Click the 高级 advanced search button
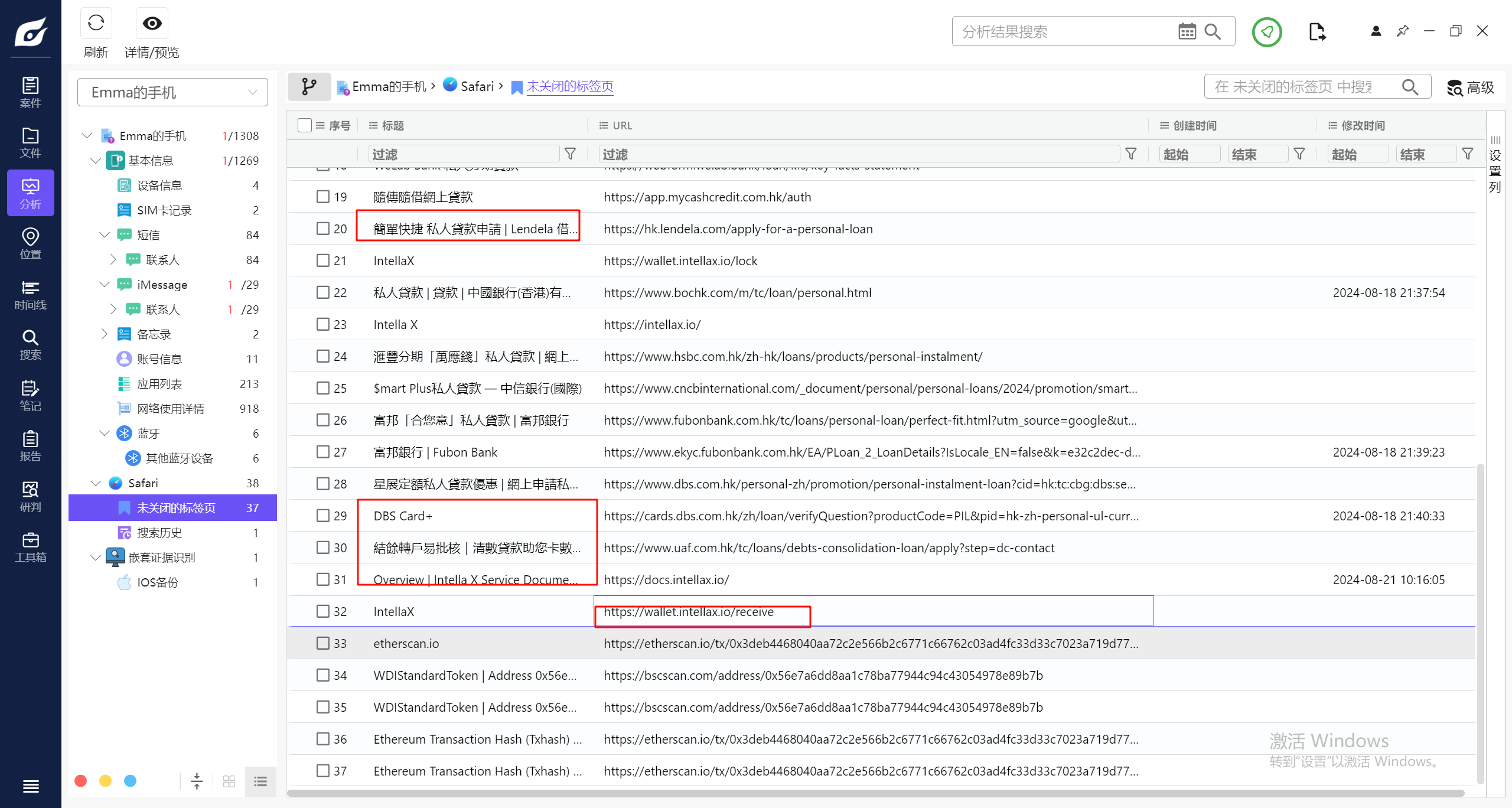 (x=1471, y=87)
